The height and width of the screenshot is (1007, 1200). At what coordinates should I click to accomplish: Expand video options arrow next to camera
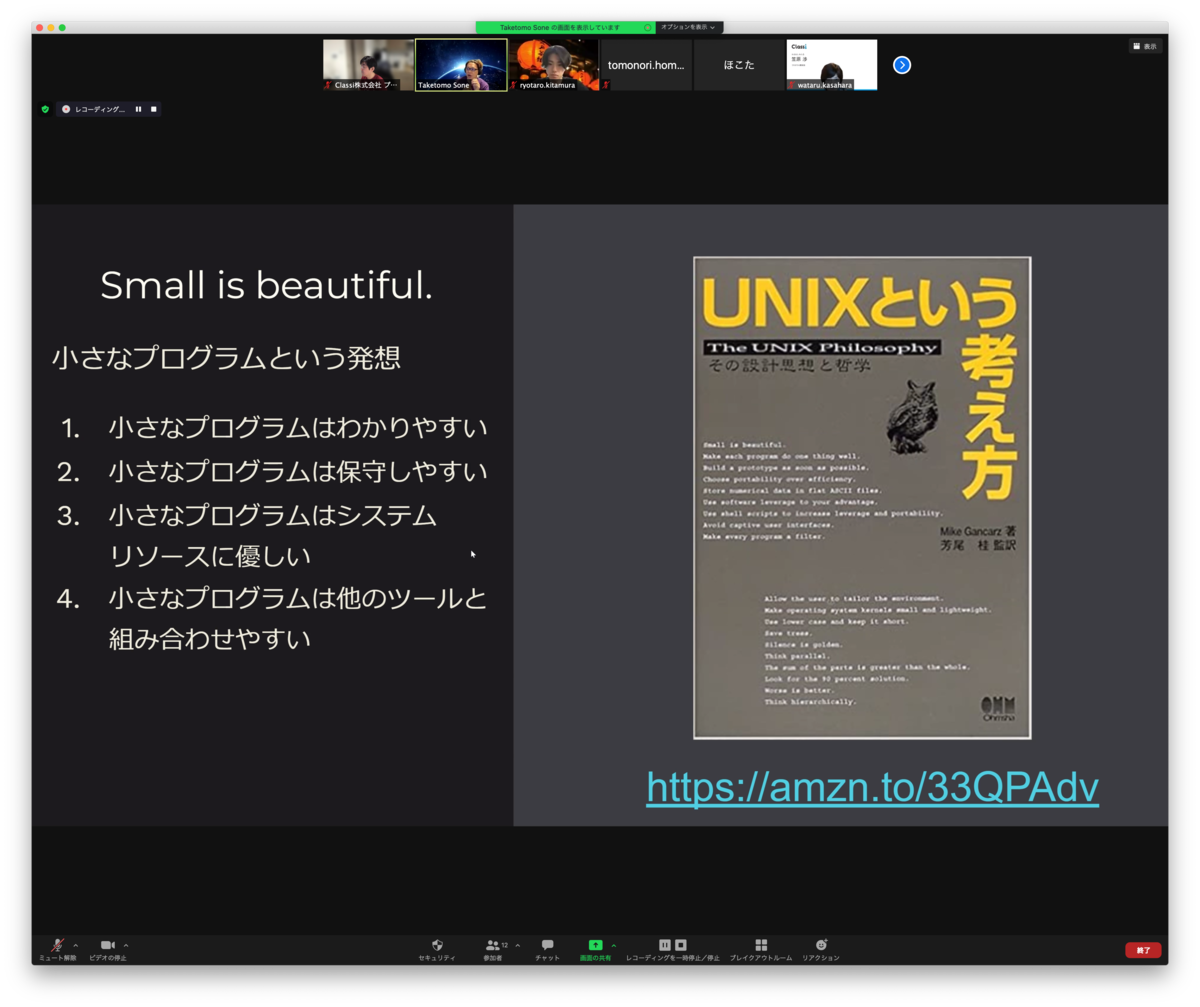coord(126,945)
